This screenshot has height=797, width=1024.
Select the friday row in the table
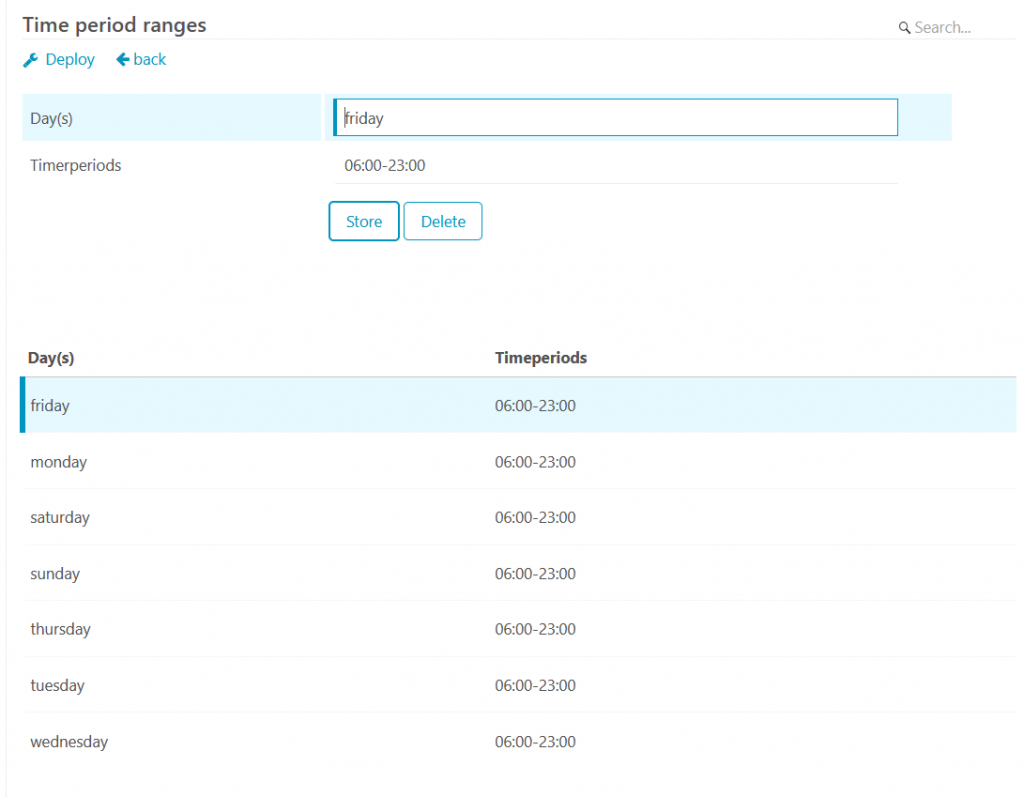tap(519, 405)
